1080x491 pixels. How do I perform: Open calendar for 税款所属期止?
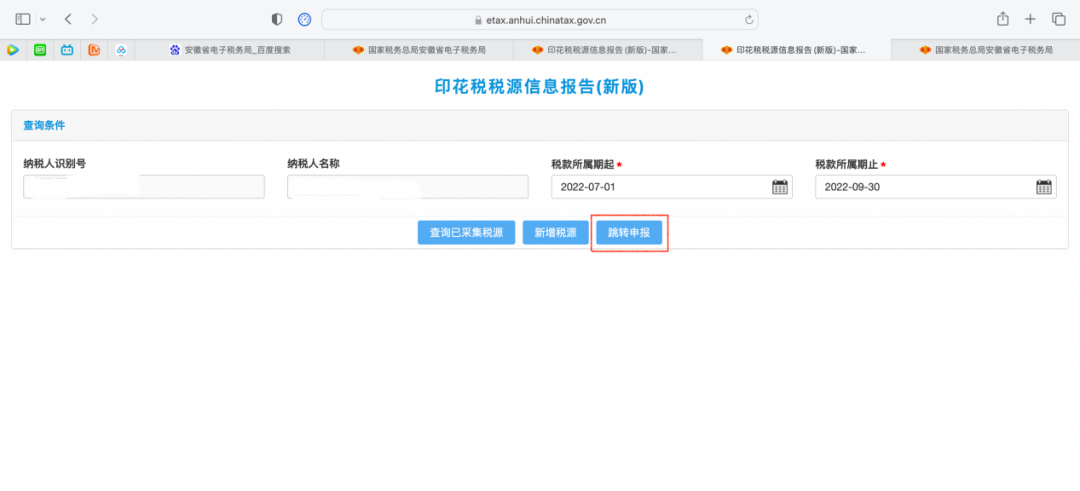1044,187
